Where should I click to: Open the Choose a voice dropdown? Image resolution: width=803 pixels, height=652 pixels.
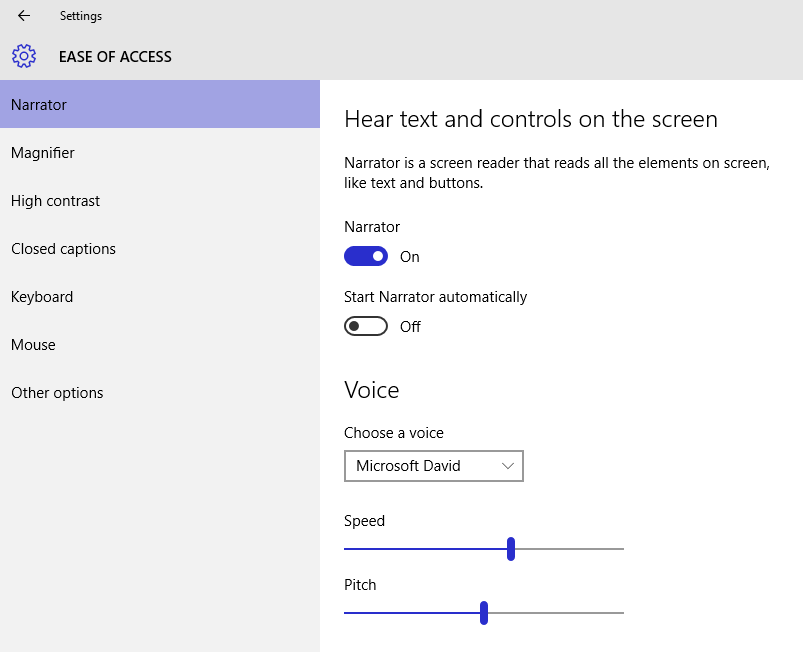pos(433,466)
